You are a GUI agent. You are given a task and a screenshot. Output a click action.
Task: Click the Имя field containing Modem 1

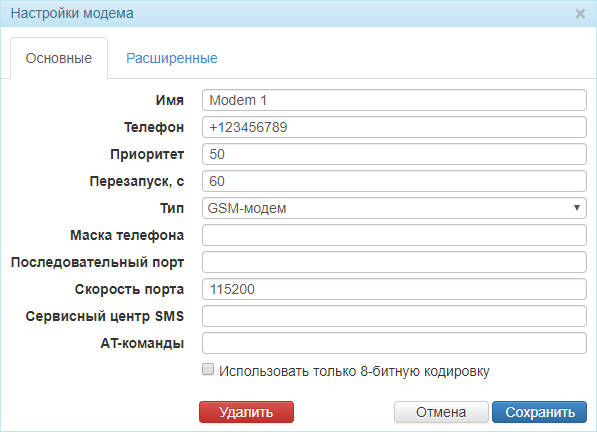tap(394, 100)
